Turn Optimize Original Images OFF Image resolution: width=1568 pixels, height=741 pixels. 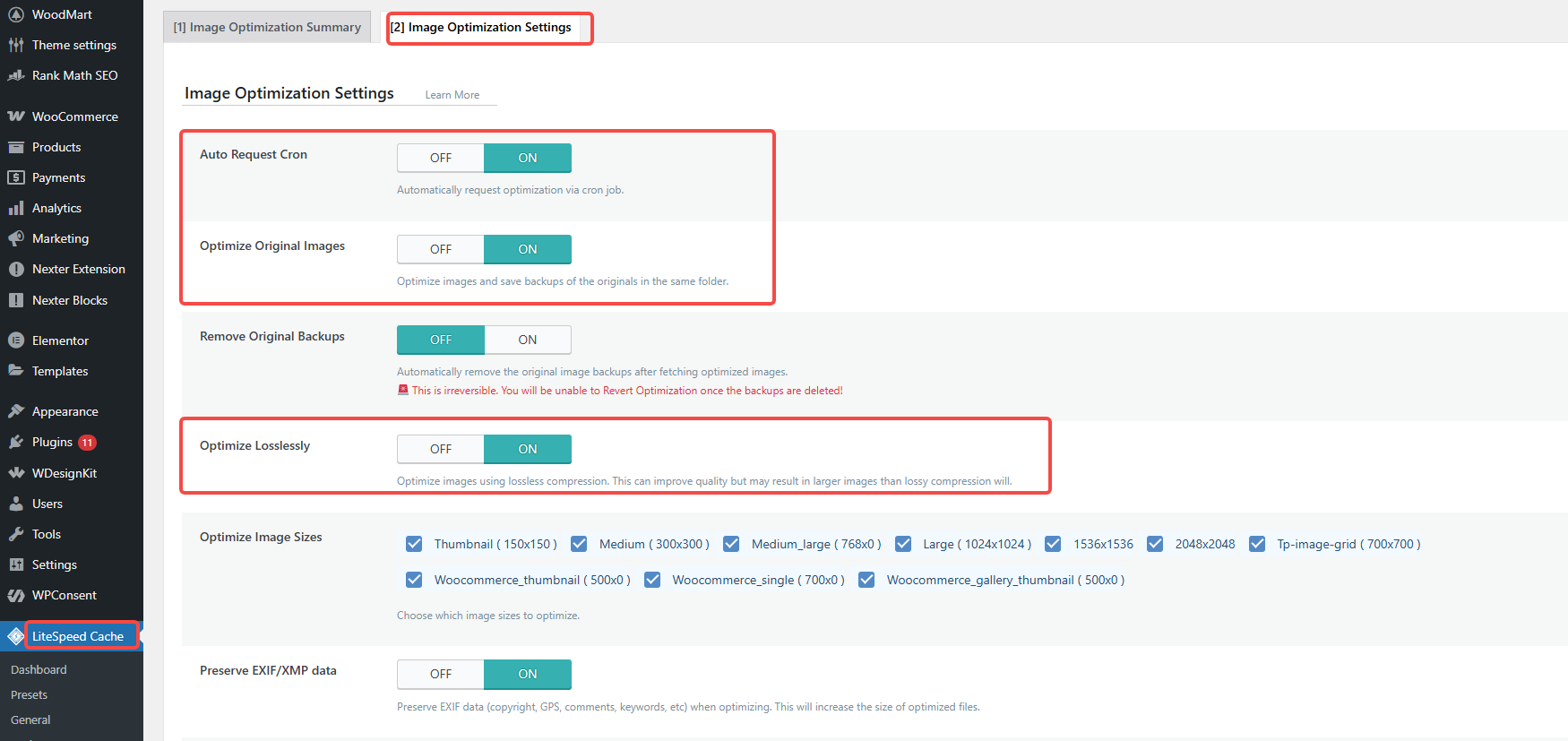pyautogui.click(x=441, y=249)
